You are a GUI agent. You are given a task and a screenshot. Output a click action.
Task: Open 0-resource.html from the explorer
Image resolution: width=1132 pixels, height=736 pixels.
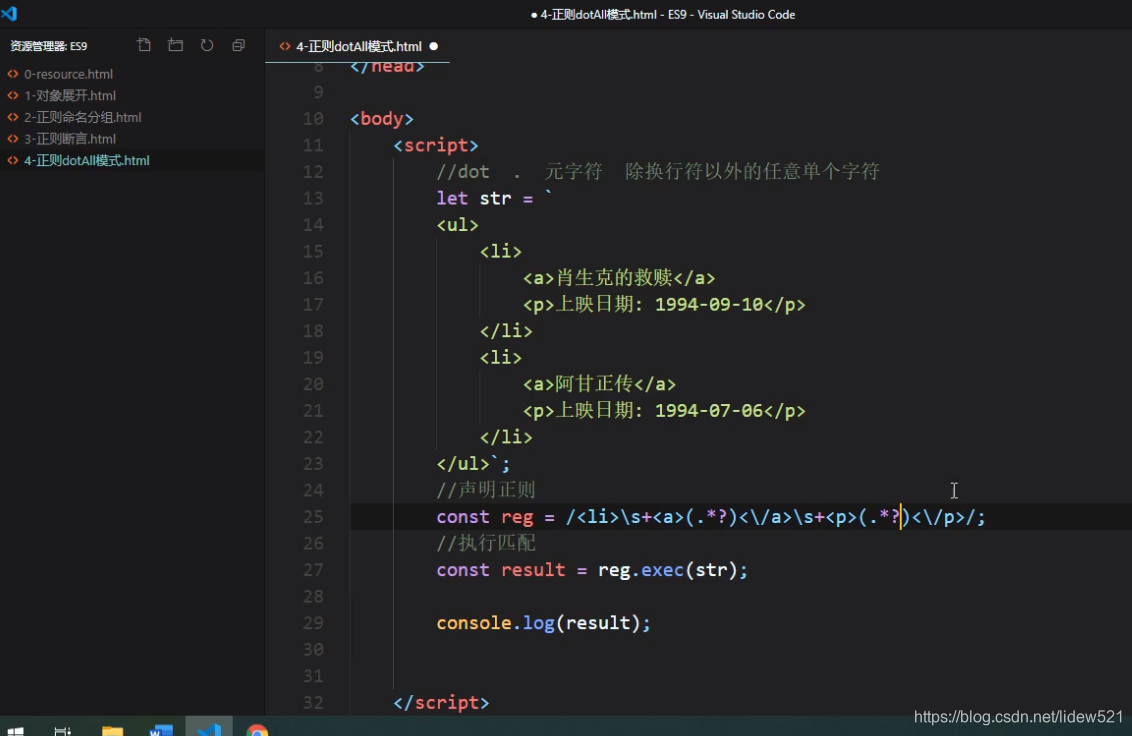click(x=69, y=74)
